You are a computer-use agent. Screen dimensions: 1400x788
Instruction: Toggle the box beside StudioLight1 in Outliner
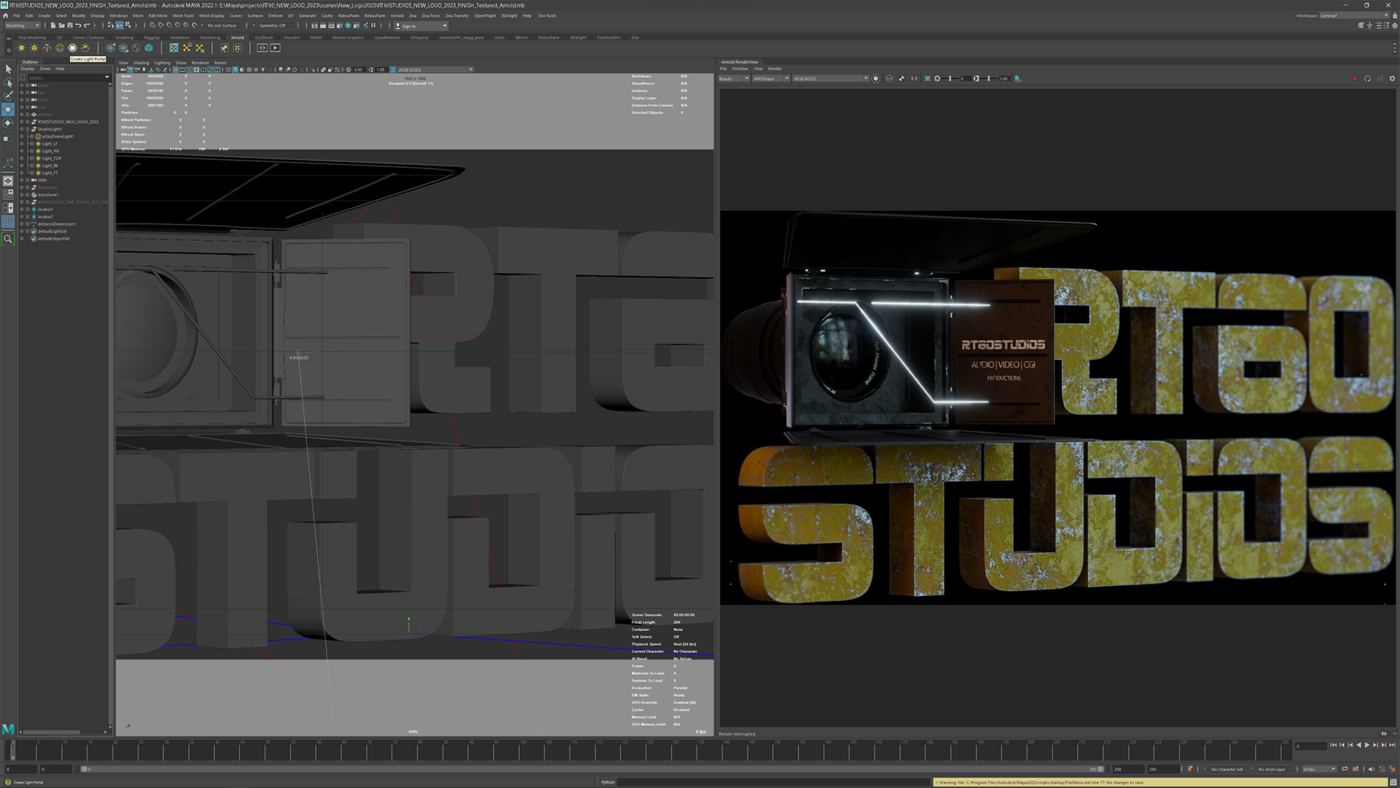click(x=27, y=129)
